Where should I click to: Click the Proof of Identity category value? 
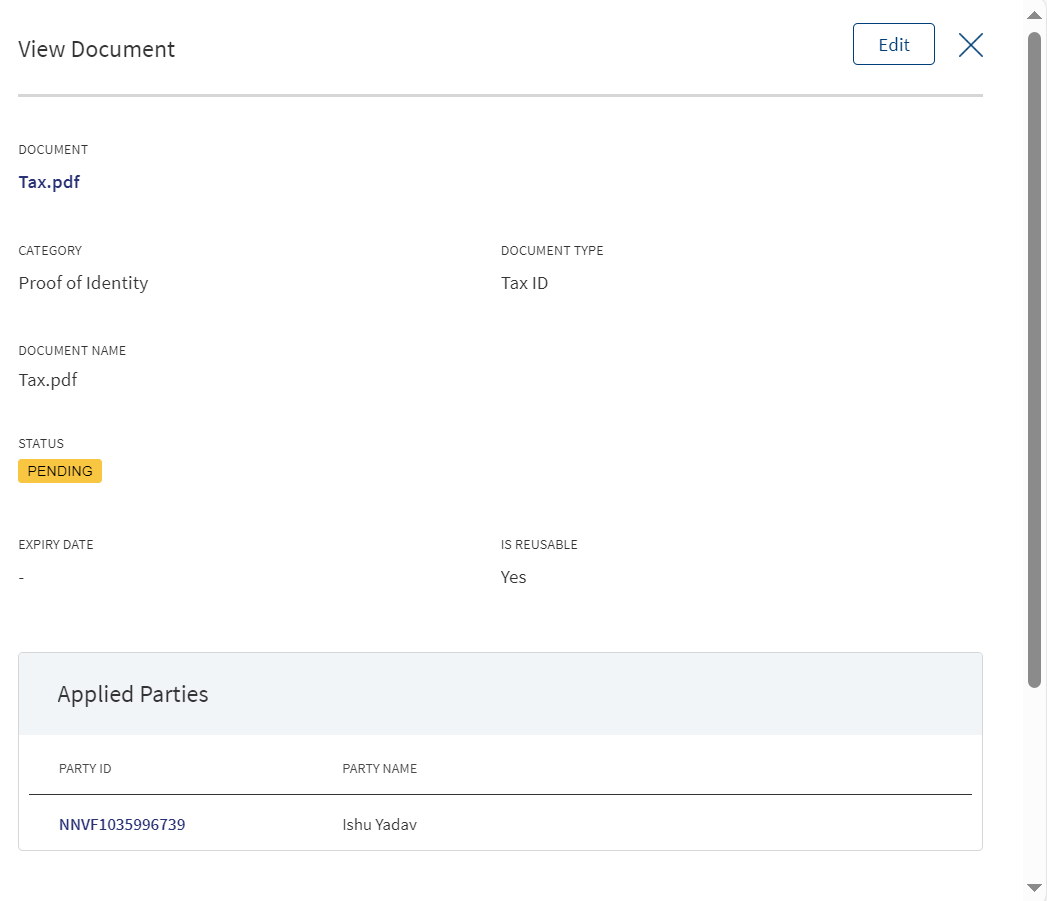83,283
